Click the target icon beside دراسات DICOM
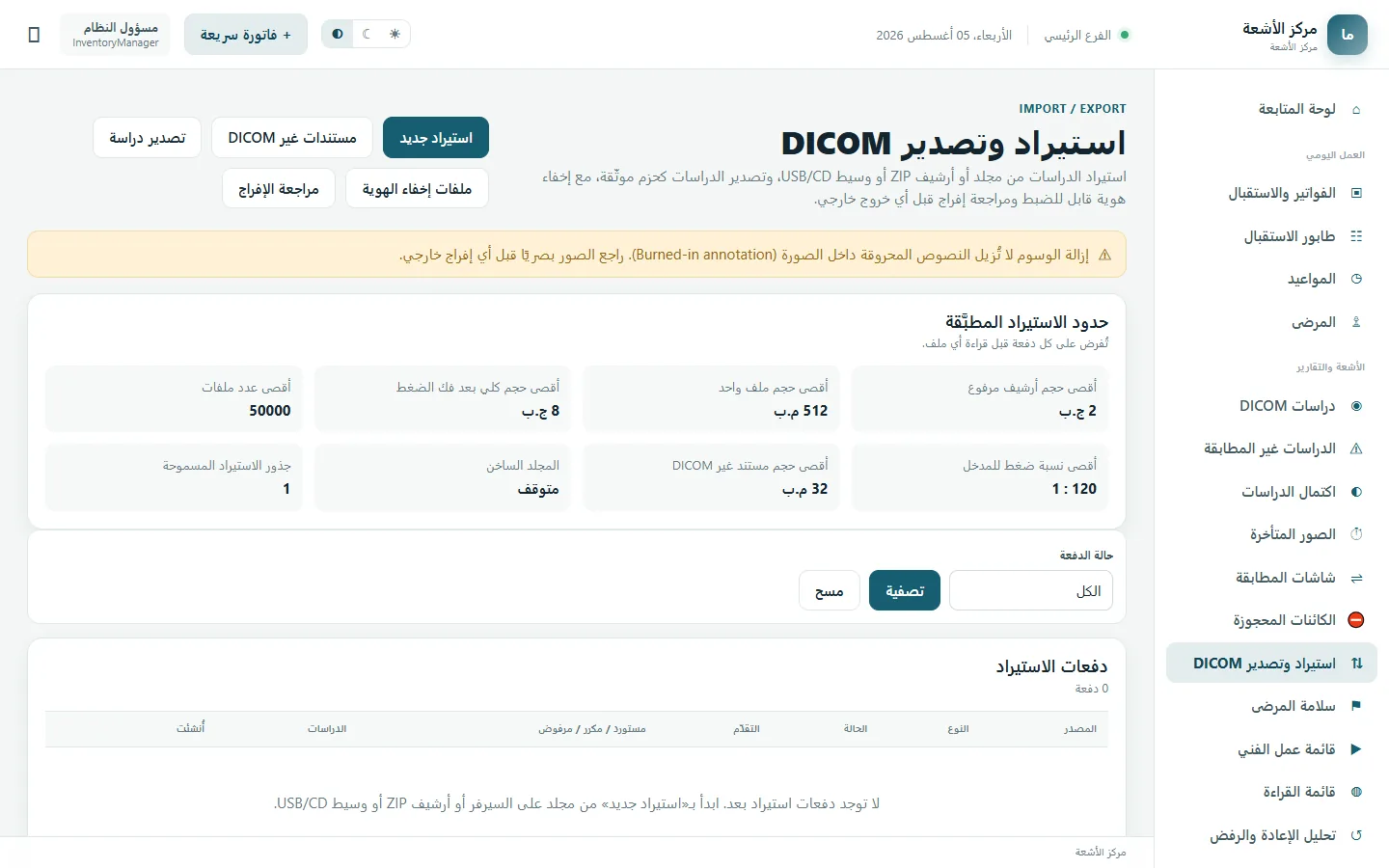 click(1356, 406)
